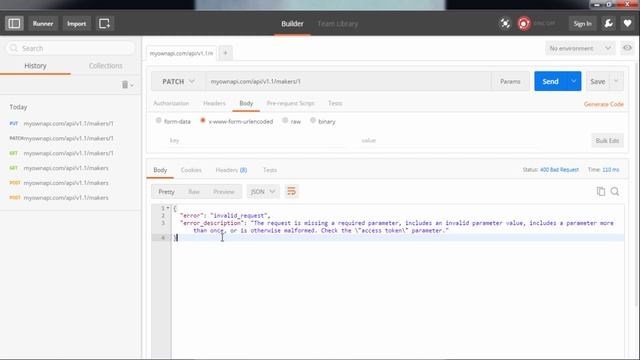The width and height of the screenshot is (640, 360).
Task: Click the Sign In button
Action: click(582, 24)
